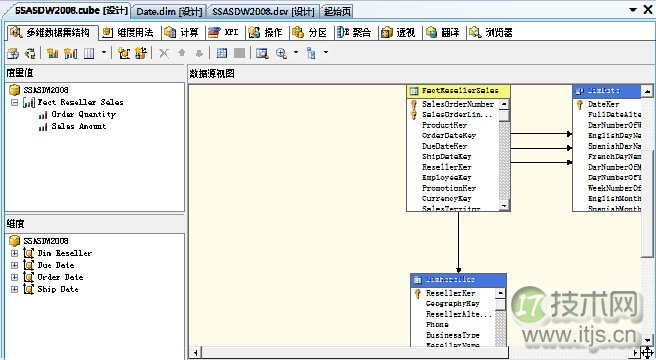Switch to the KPI tab

tap(223, 33)
